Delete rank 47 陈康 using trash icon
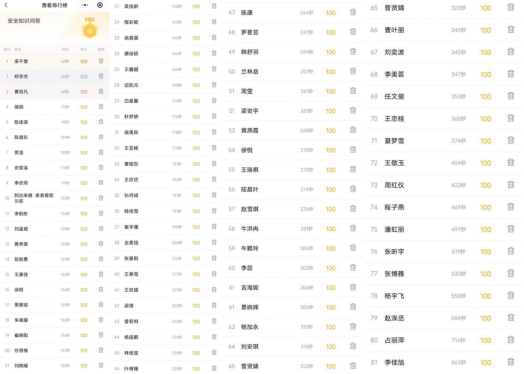The width and height of the screenshot is (524, 374). (x=353, y=12)
